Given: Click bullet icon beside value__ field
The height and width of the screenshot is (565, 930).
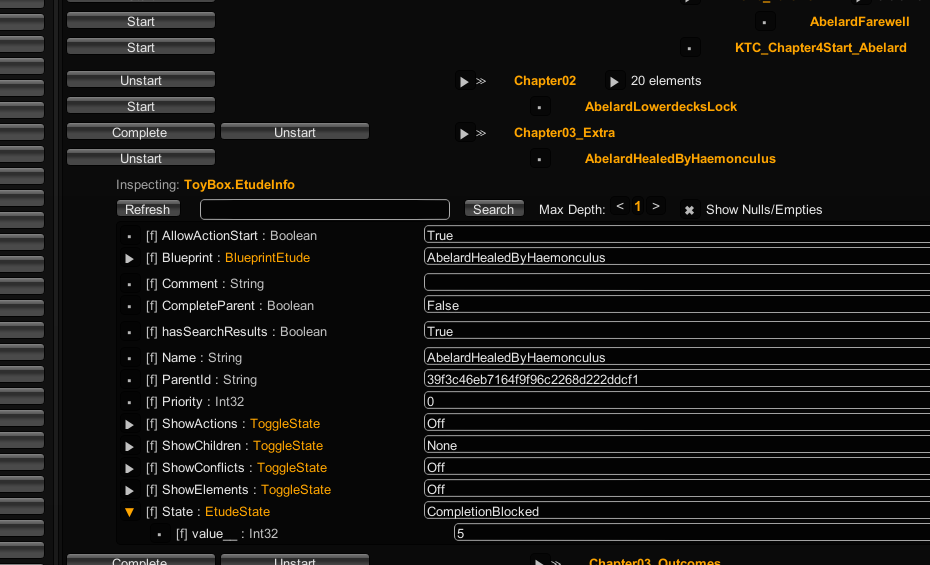Looking at the screenshot, I should 159,535.
